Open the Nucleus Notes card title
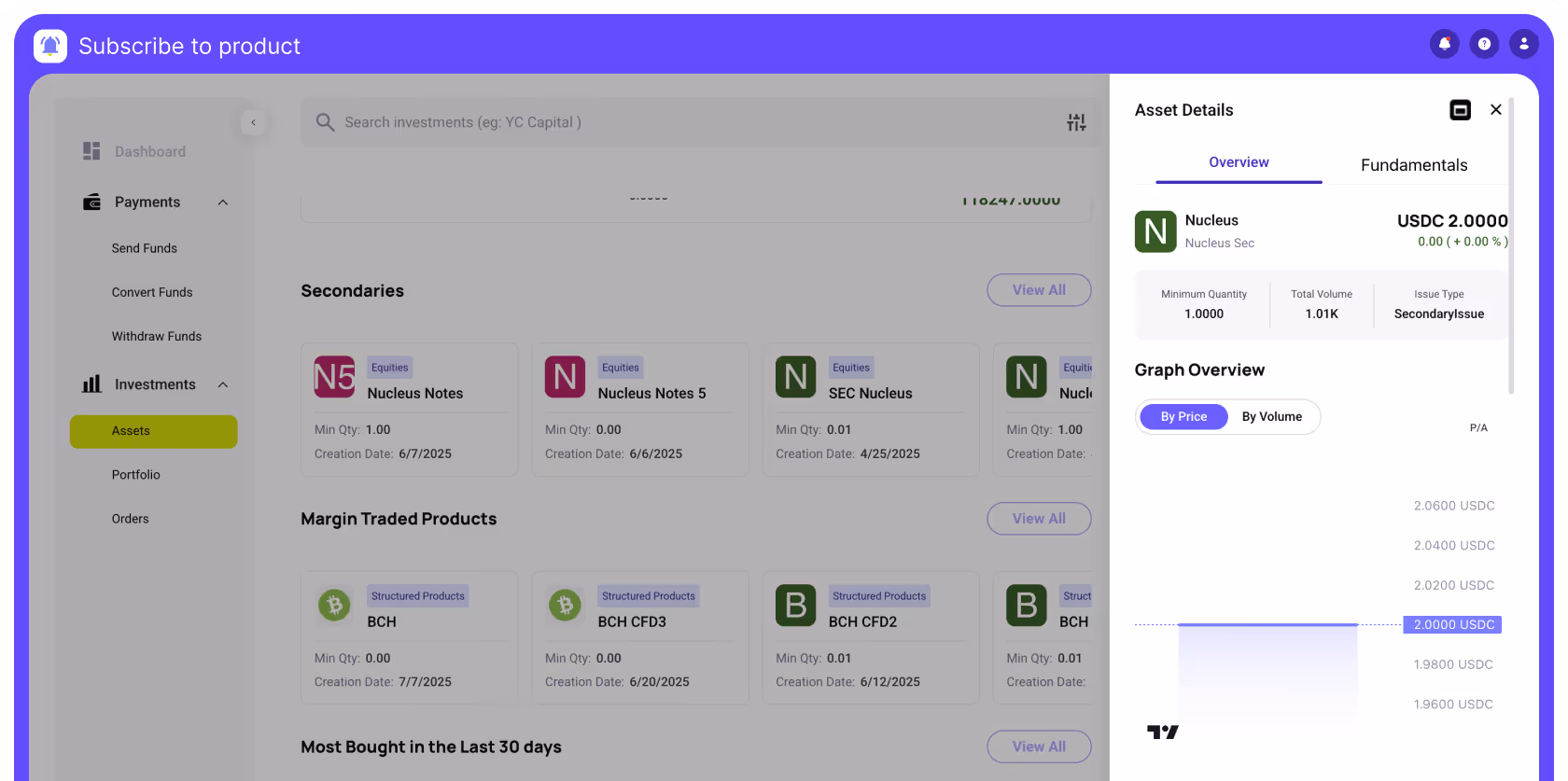 click(x=415, y=394)
